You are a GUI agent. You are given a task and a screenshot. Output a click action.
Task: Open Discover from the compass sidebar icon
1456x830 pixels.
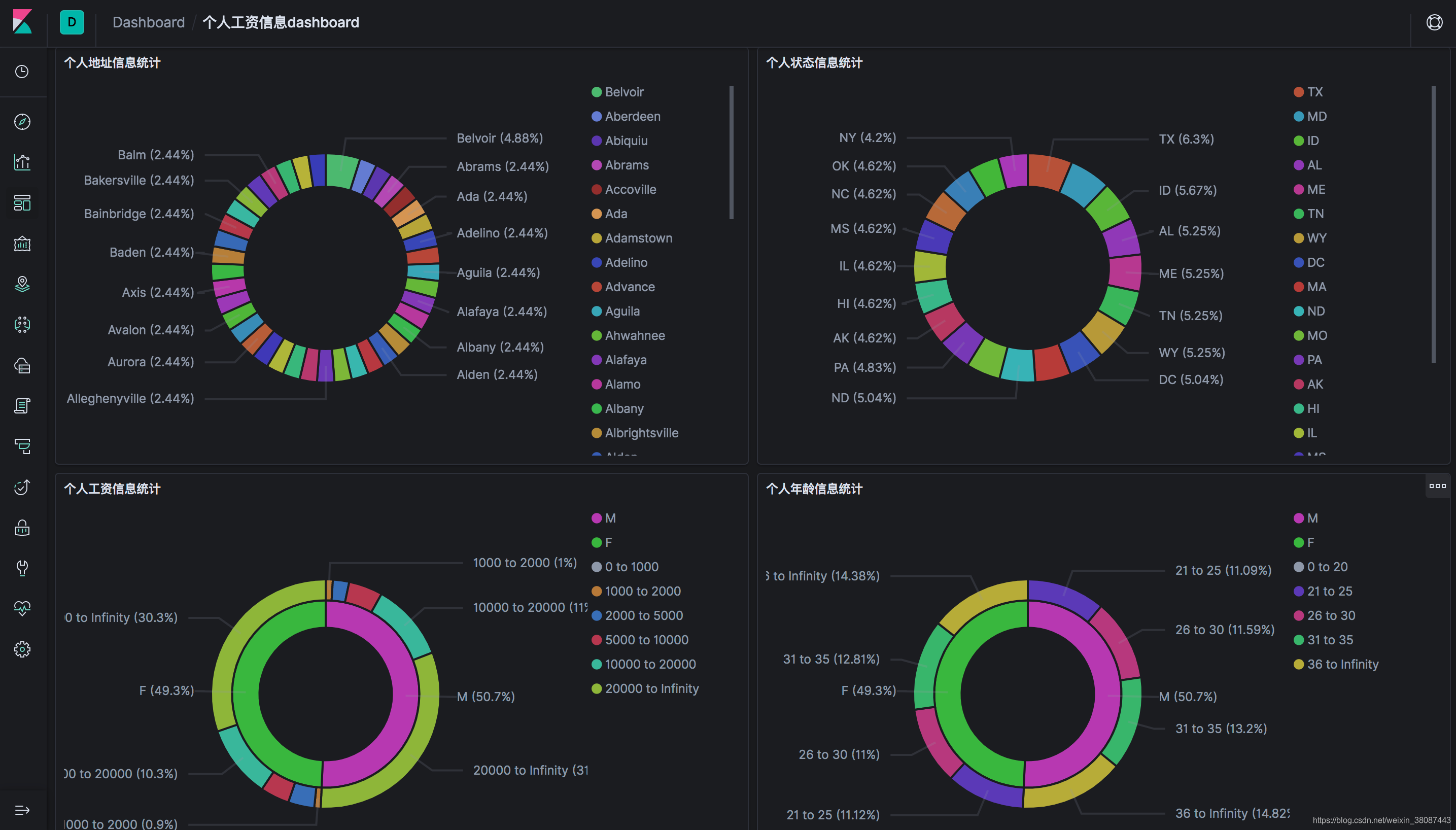[22, 121]
